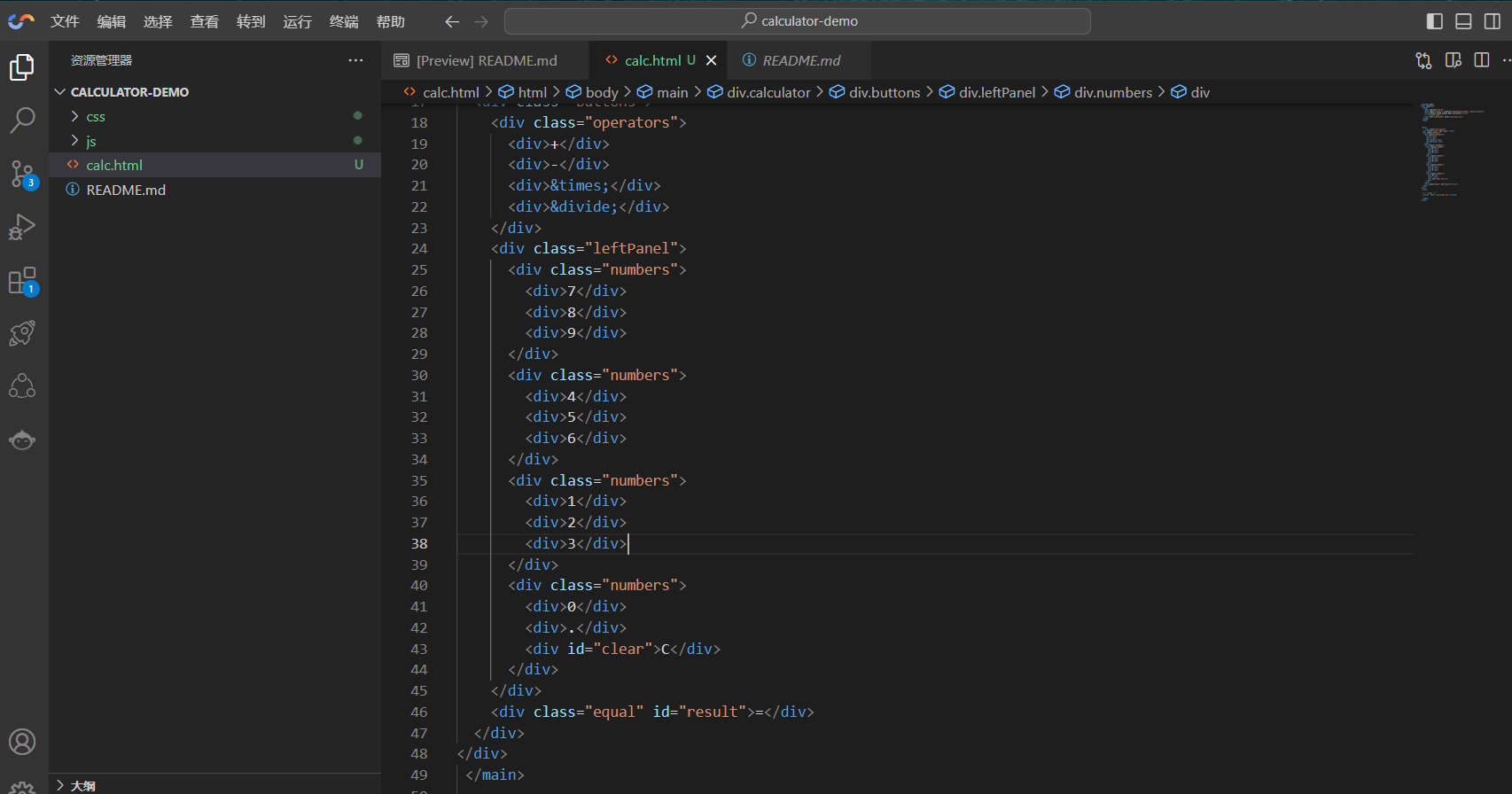
Task: Open the compare changes icon in the editor toolbar
Action: tap(1423, 60)
